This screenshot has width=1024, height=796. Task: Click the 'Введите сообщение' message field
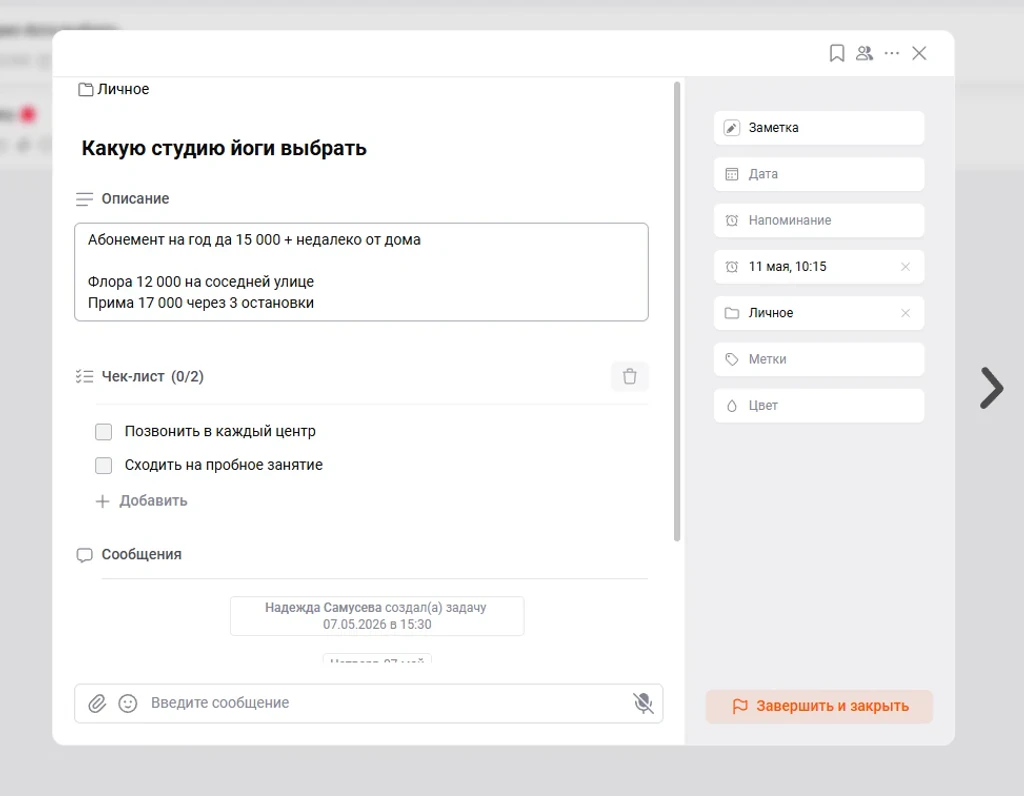coord(385,703)
